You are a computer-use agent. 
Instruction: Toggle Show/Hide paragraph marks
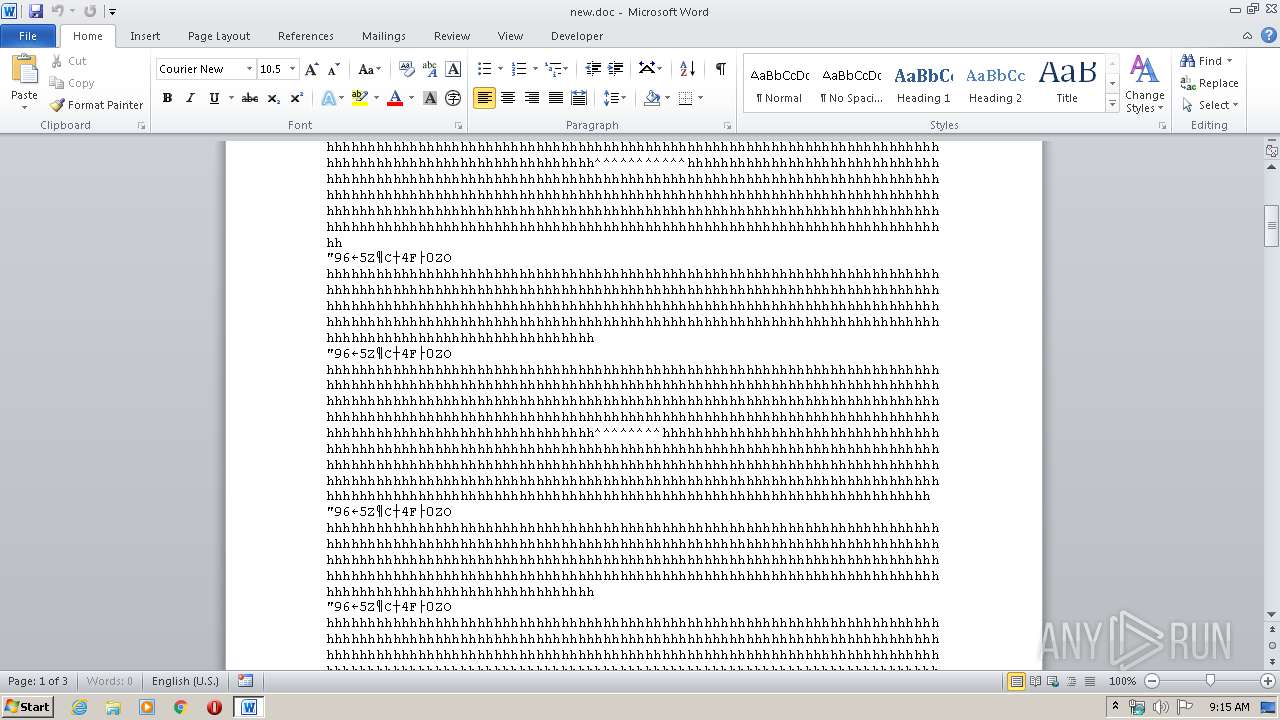coord(720,69)
